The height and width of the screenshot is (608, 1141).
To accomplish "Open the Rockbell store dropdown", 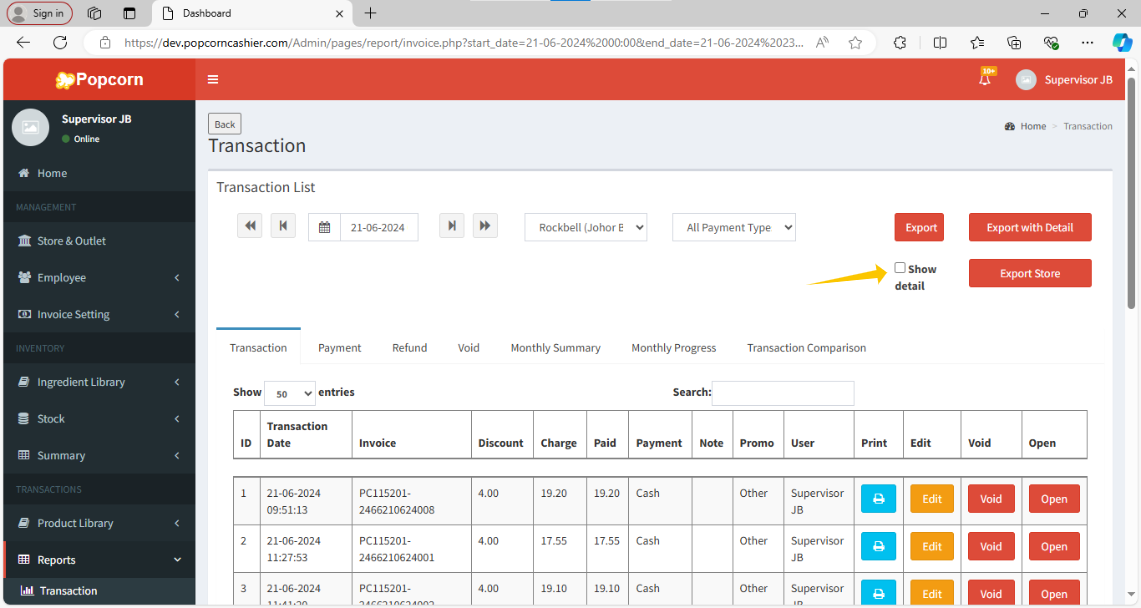I will click(586, 228).
